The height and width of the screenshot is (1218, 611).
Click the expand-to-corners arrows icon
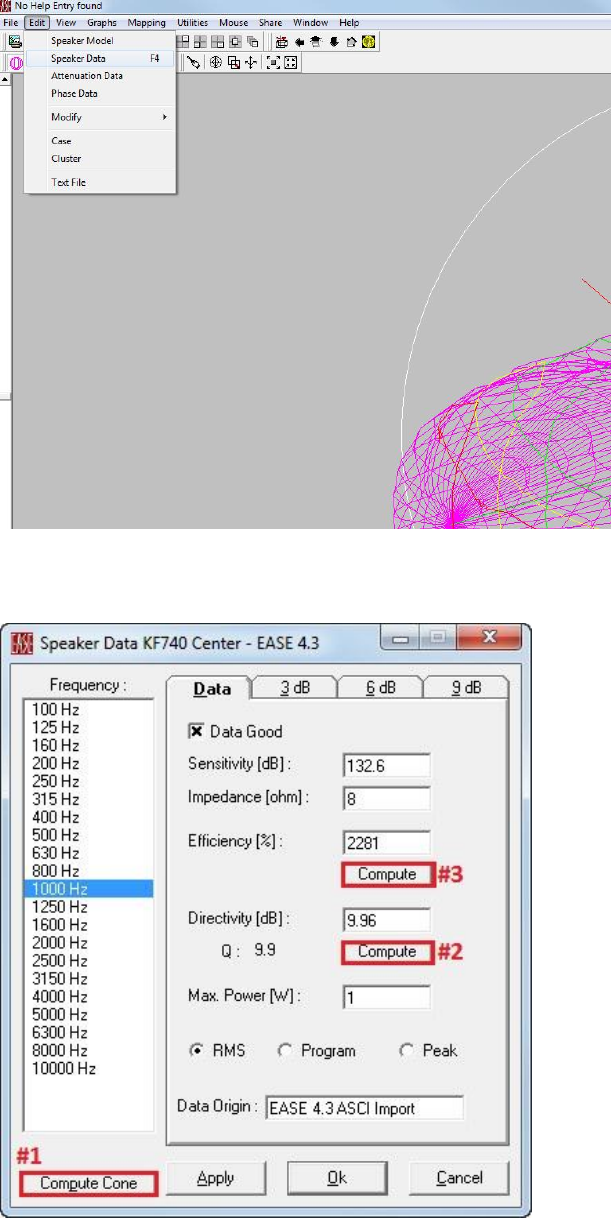289,61
